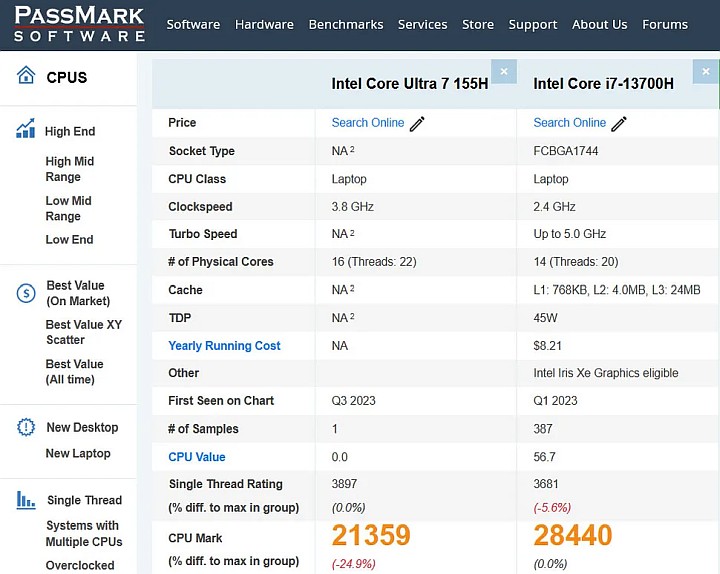Screen dimensions: 720x574
Task: Click the Best Value dollar icon
Action: [26, 293]
